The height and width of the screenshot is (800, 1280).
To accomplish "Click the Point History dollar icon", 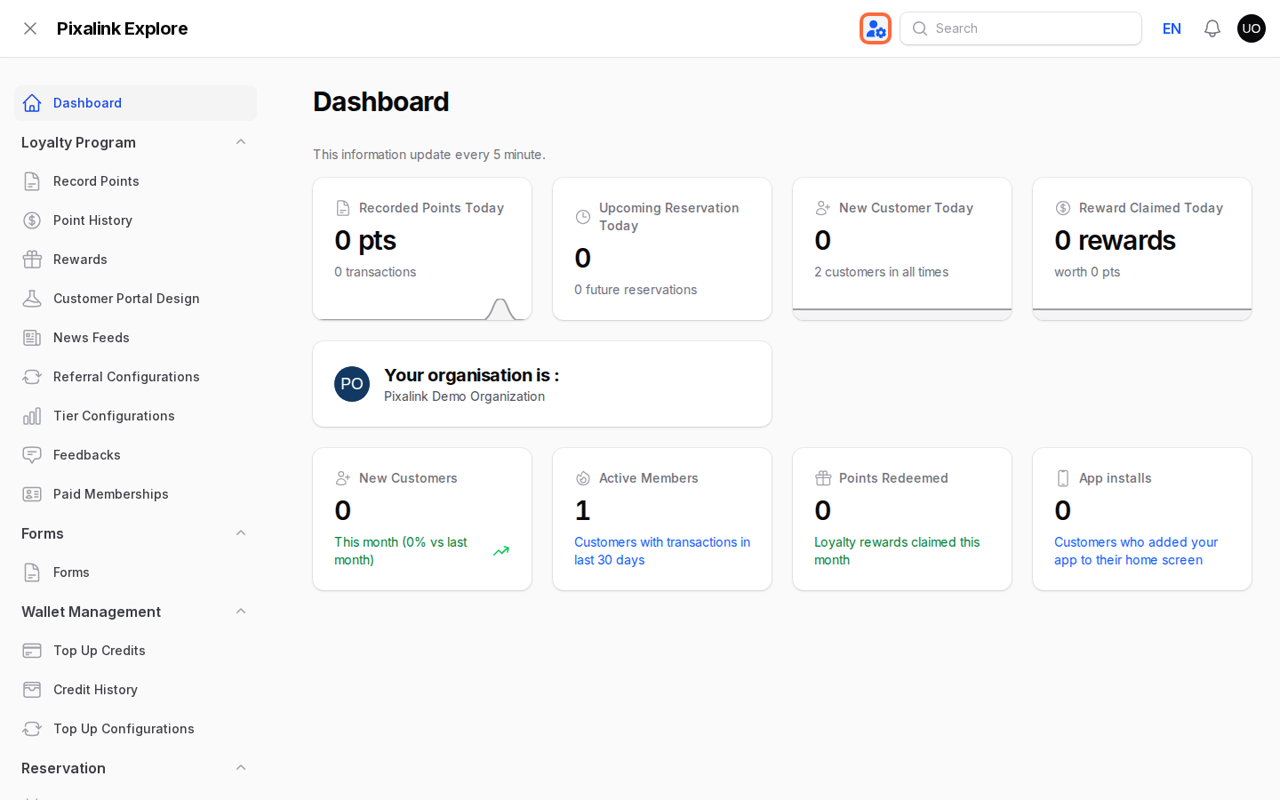I will [32, 220].
